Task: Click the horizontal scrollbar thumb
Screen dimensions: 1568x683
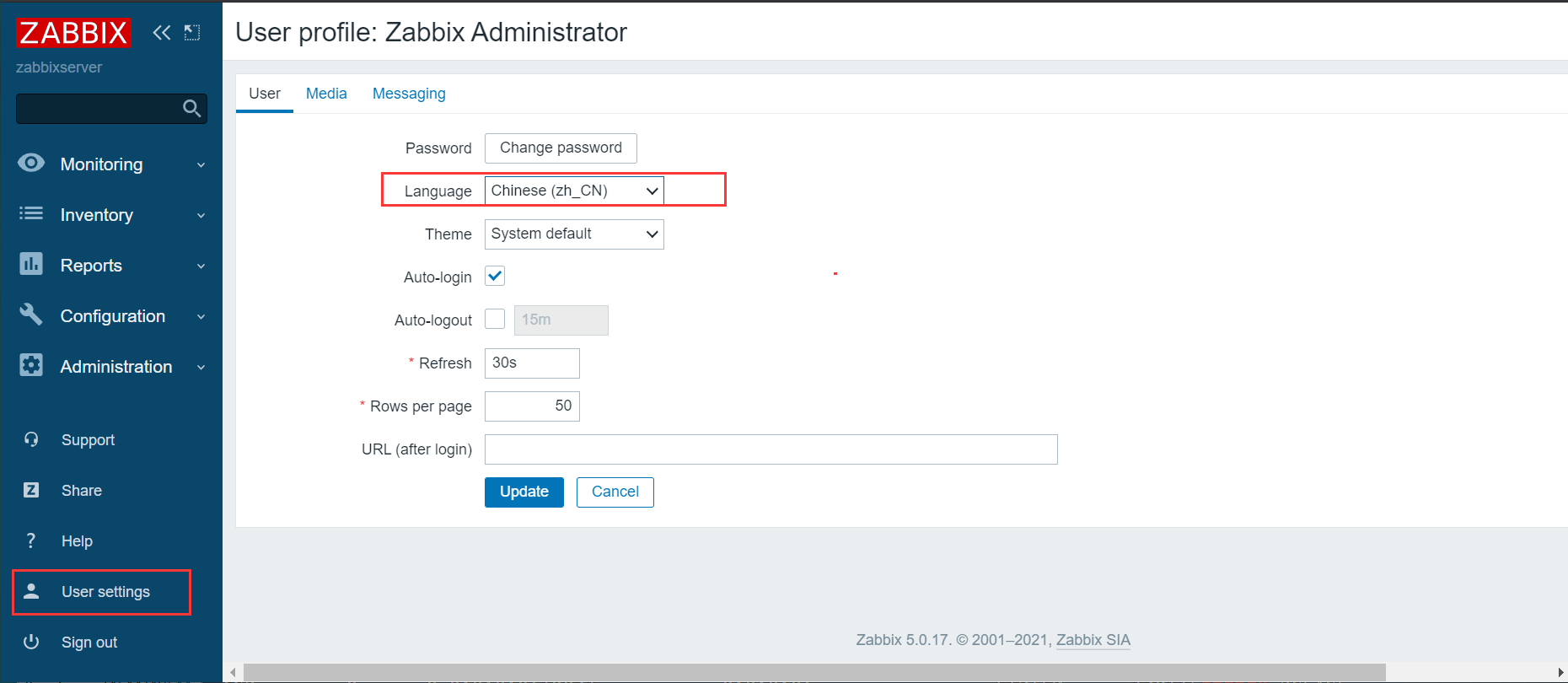Action: [814, 672]
